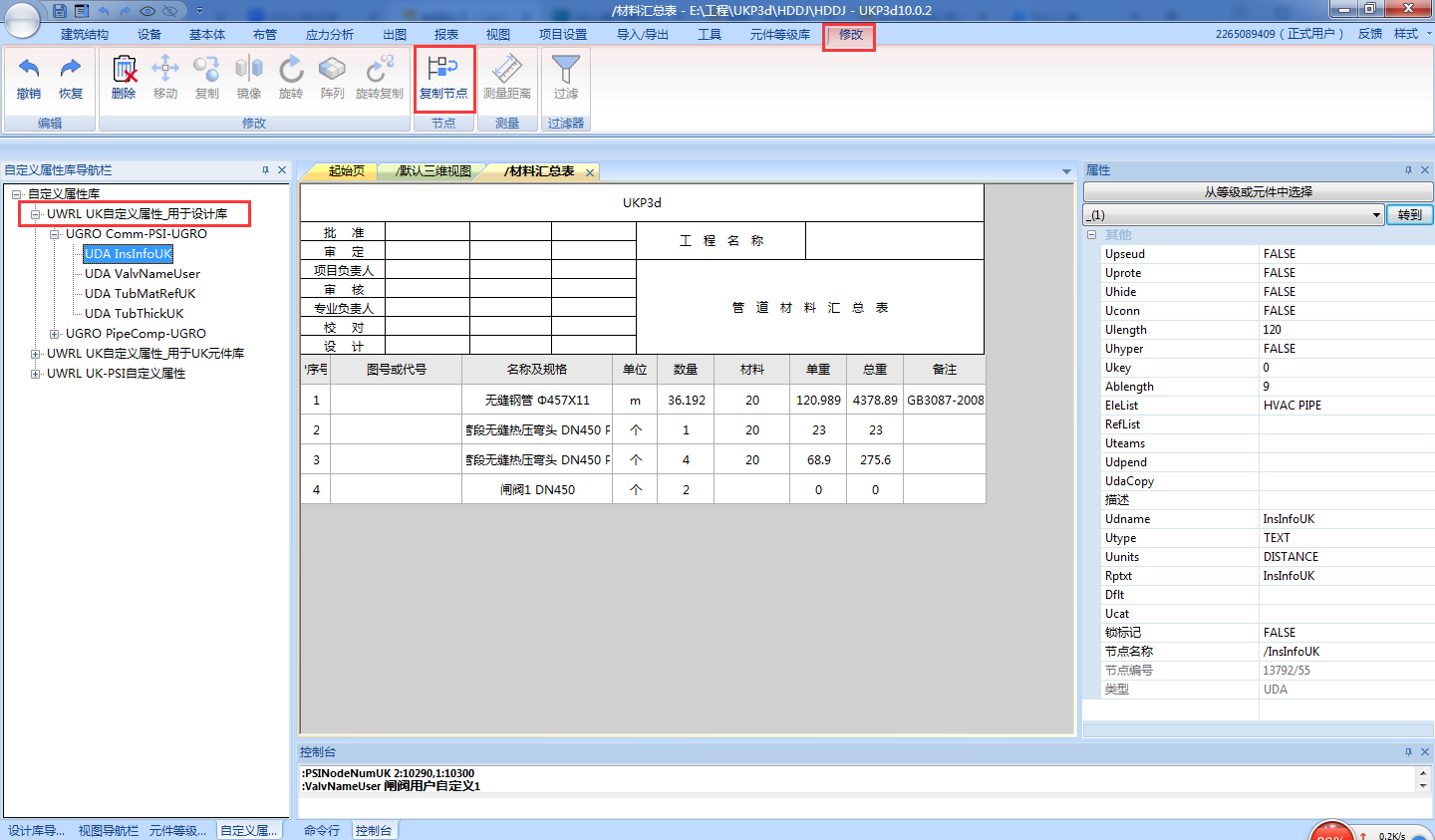Collapse the 其他 property group
Screen dimensions: 1435x840
click(1092, 235)
